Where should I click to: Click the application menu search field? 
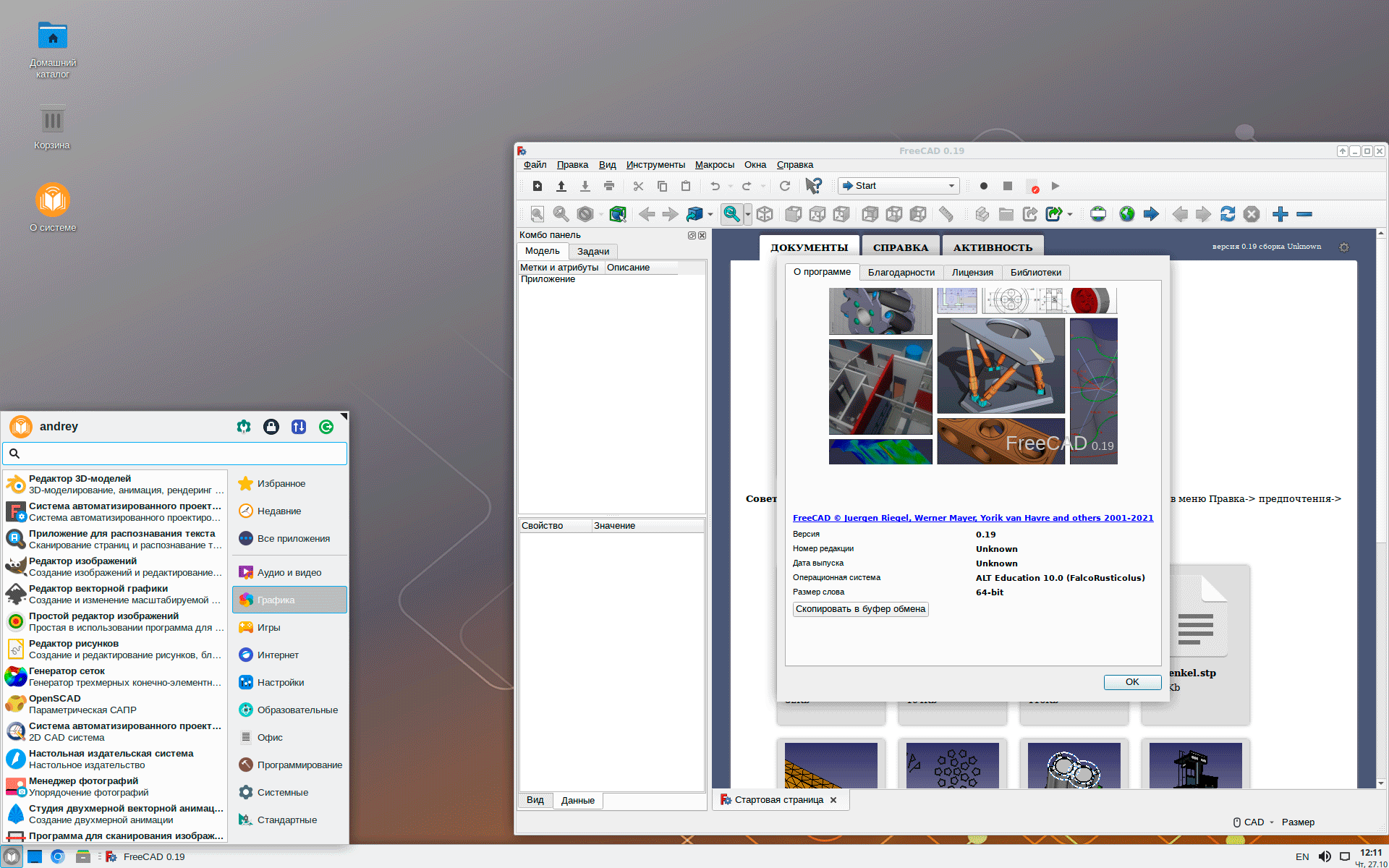point(175,454)
